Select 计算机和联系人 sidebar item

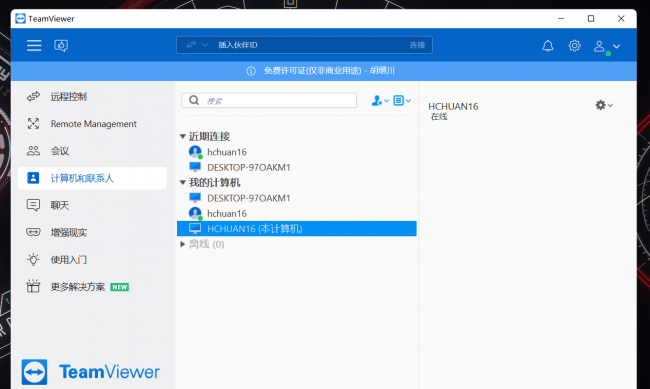[92, 178]
